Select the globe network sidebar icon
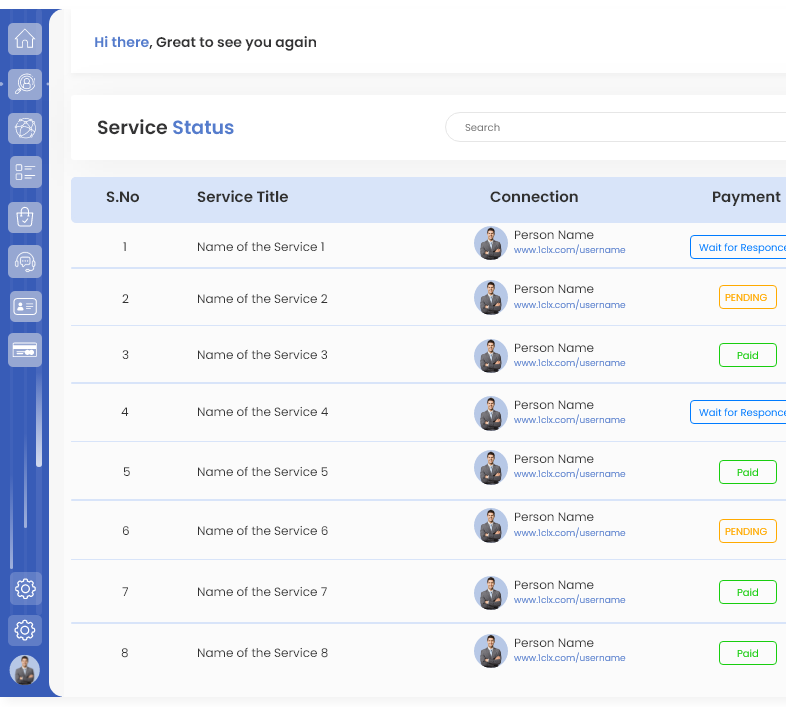The width and height of the screenshot is (786, 707). click(25, 128)
